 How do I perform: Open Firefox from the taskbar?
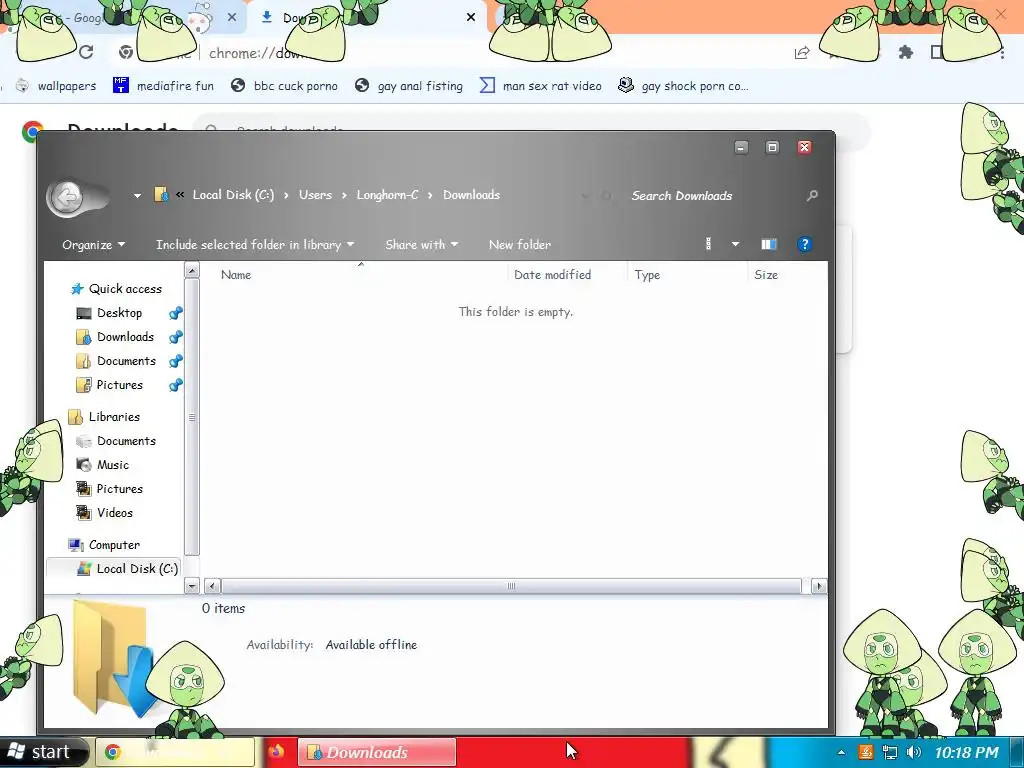pyautogui.click(x=276, y=752)
